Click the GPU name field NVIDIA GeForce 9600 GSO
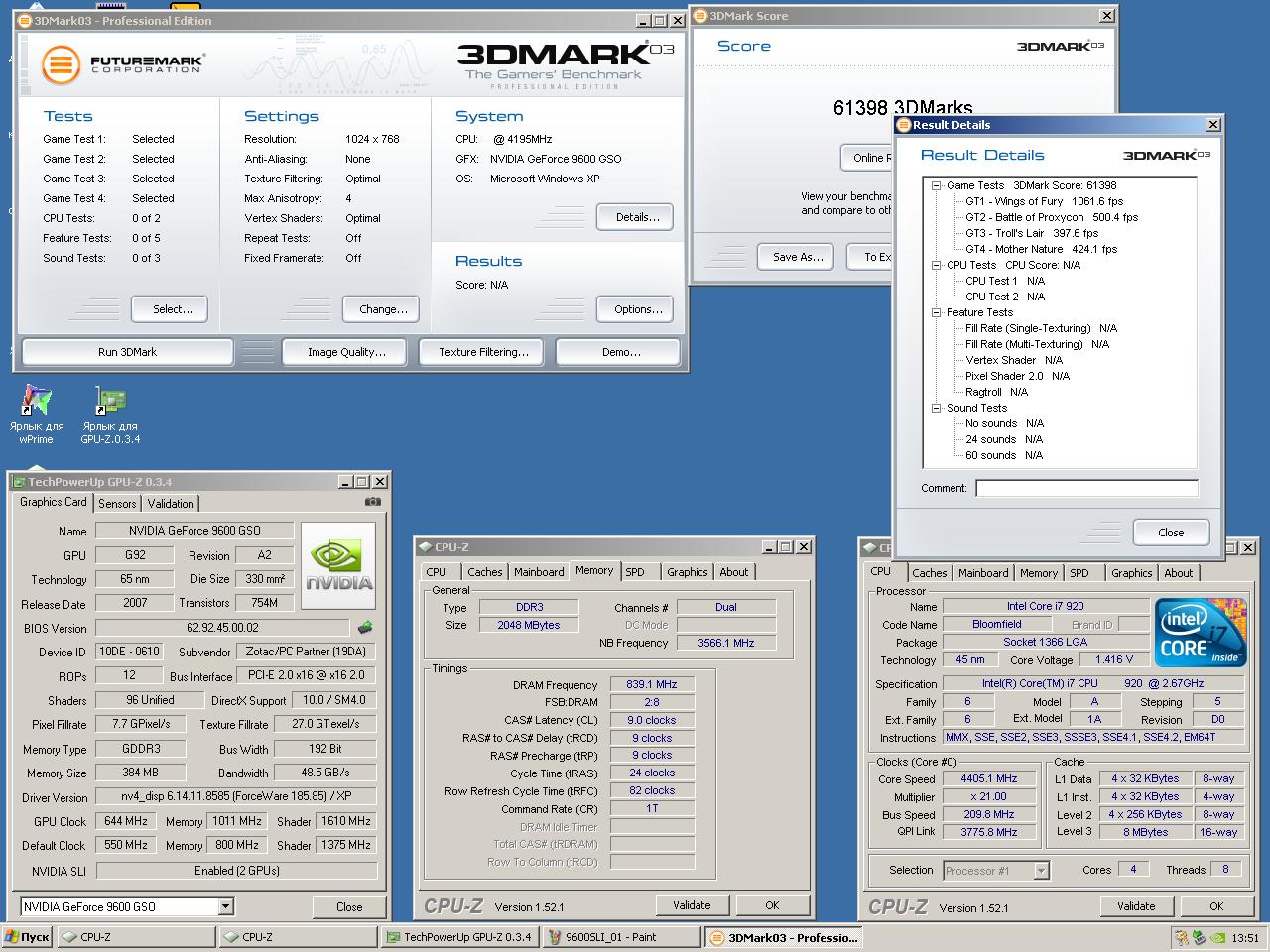This screenshot has width=1270, height=952. (195, 531)
